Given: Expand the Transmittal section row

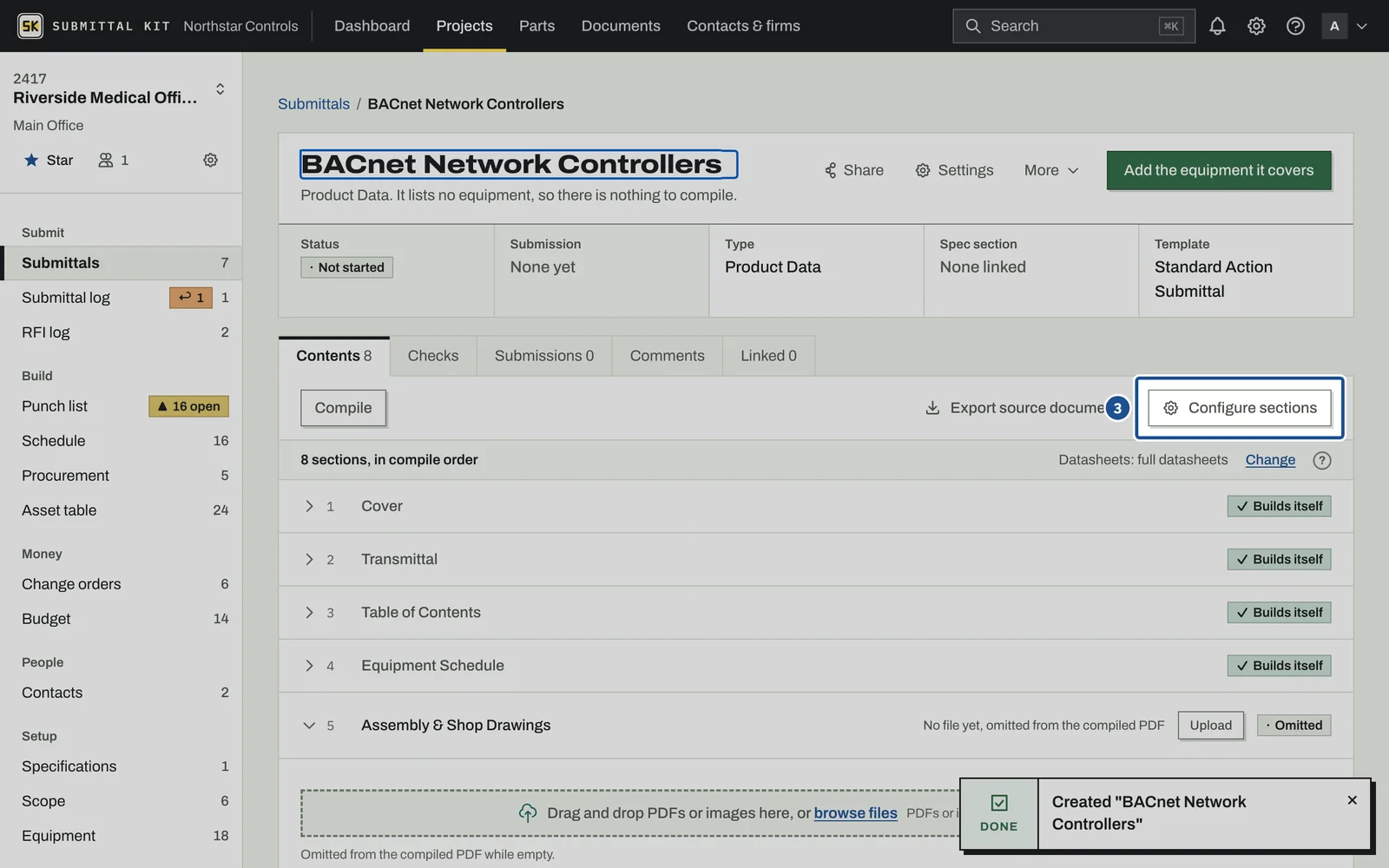Looking at the screenshot, I should (309, 559).
